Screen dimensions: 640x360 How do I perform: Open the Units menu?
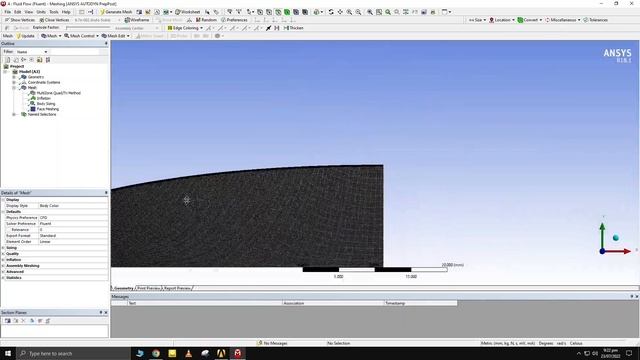tap(41, 12)
